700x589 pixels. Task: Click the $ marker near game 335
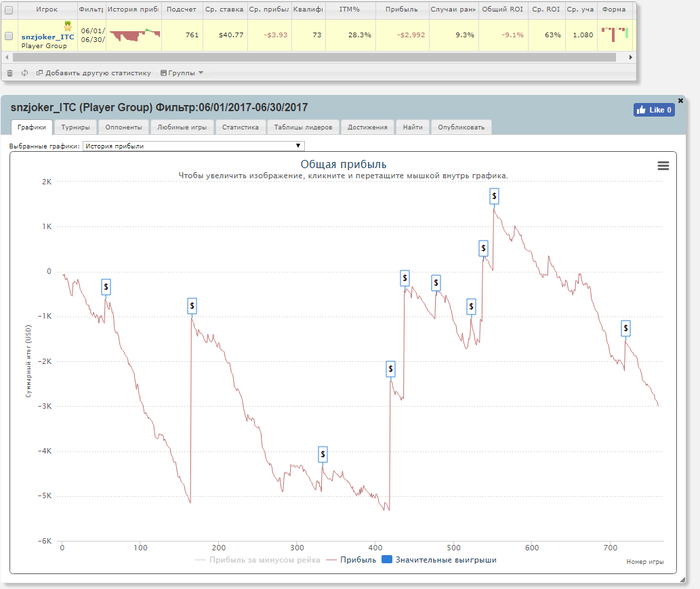click(323, 455)
